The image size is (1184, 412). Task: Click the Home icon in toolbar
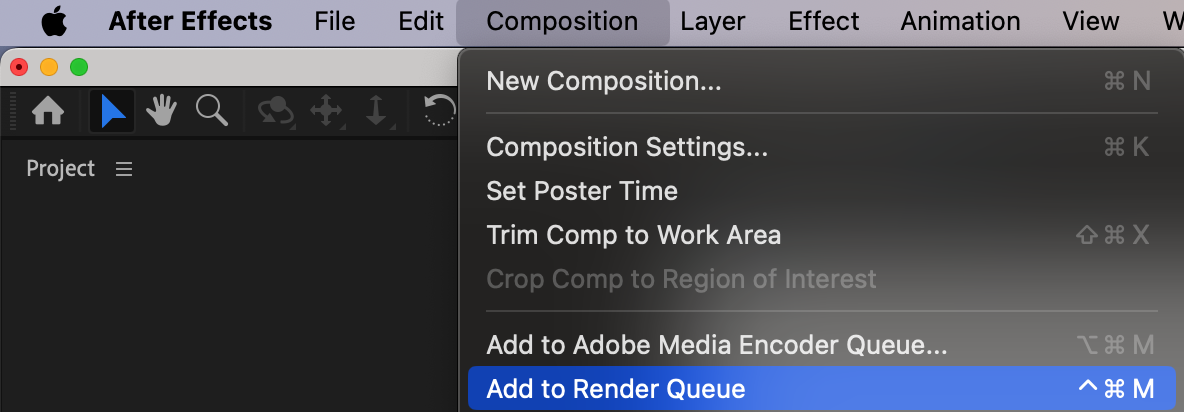(48, 111)
